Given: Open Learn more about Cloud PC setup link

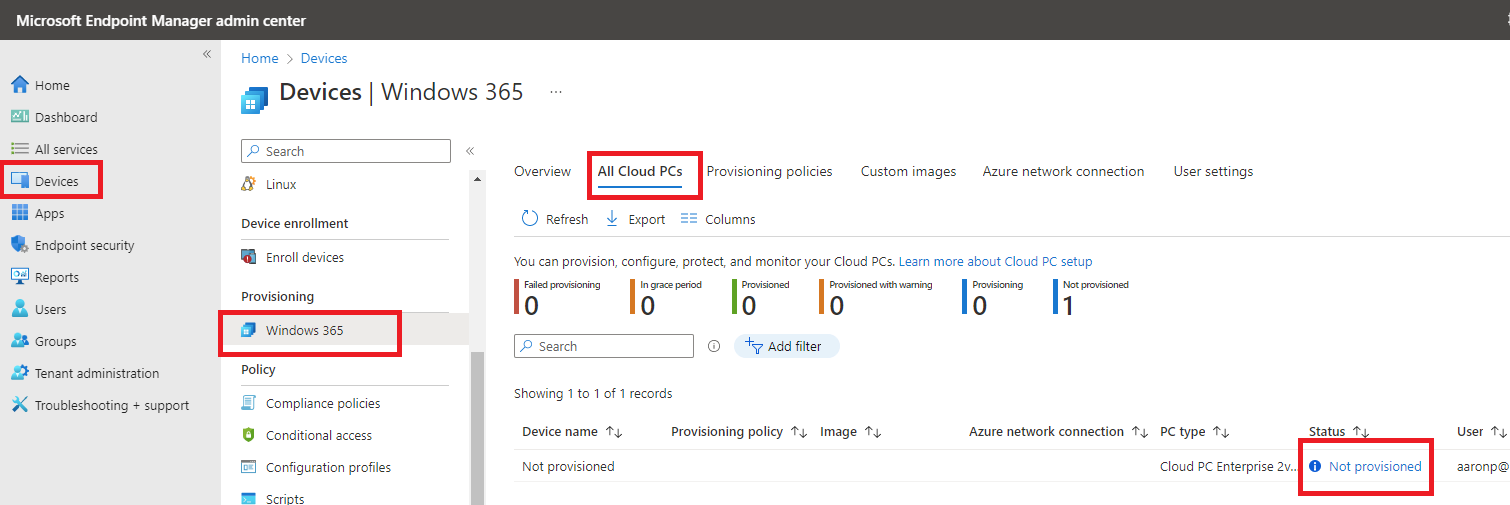Looking at the screenshot, I should tap(995, 261).
